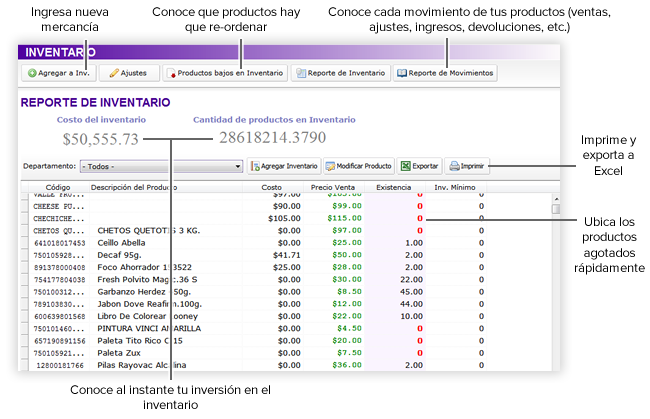
Task: Click the row selector beside Pilas Rayovac
Action: [x=25, y=365]
